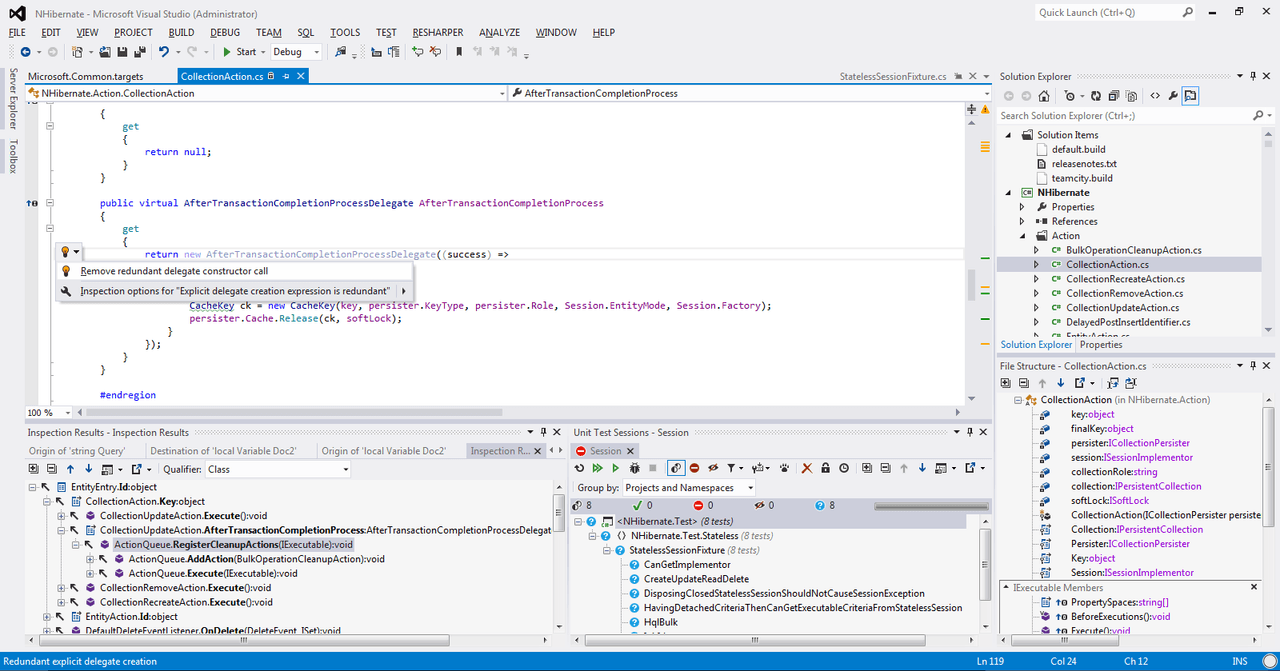Click the paw print Cover Tests icon
This screenshot has width=1280, height=671.
pos(785,468)
